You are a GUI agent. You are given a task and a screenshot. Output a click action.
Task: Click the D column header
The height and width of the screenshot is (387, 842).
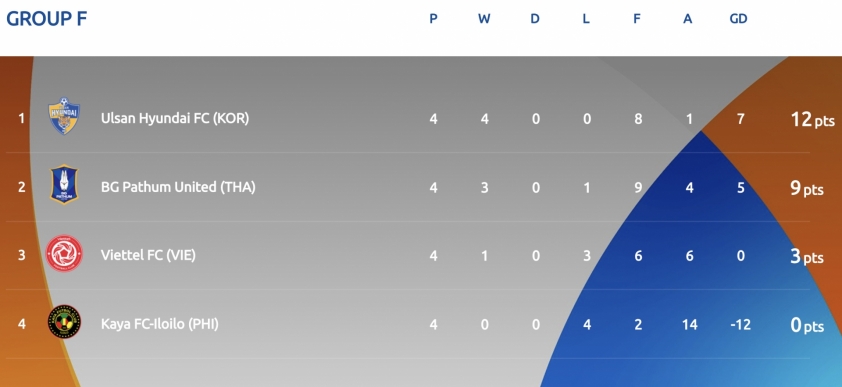pyautogui.click(x=535, y=19)
